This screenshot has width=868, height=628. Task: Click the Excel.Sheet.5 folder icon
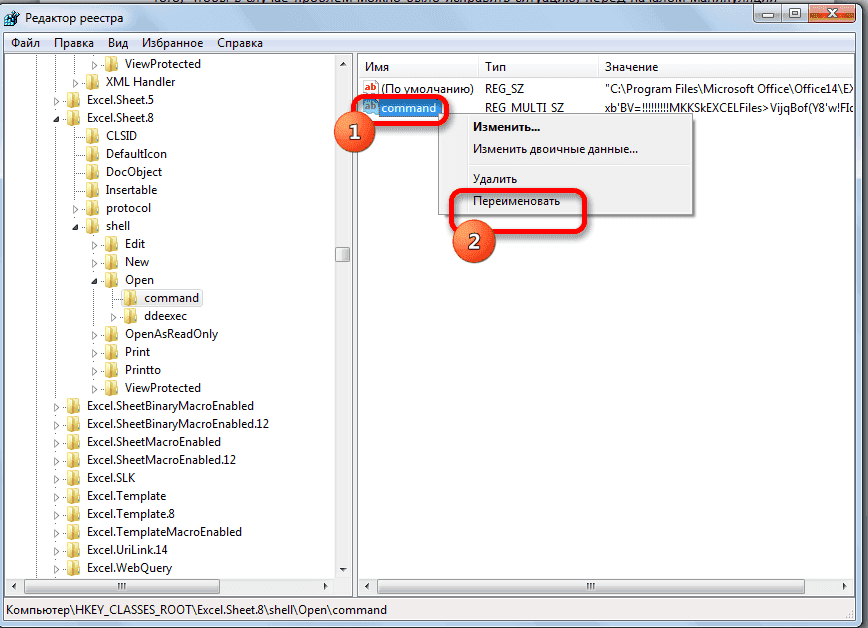(x=74, y=100)
